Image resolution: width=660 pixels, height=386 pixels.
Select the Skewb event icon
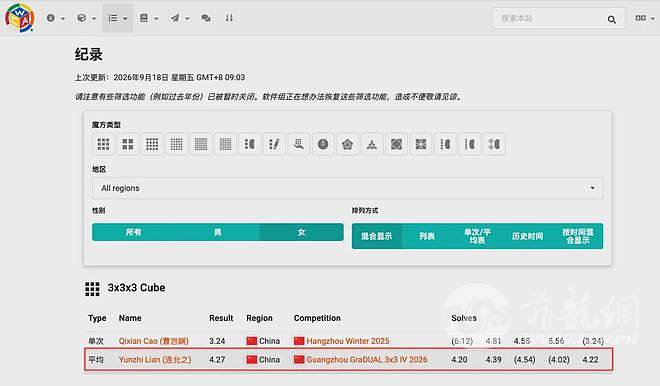[x=396, y=144]
